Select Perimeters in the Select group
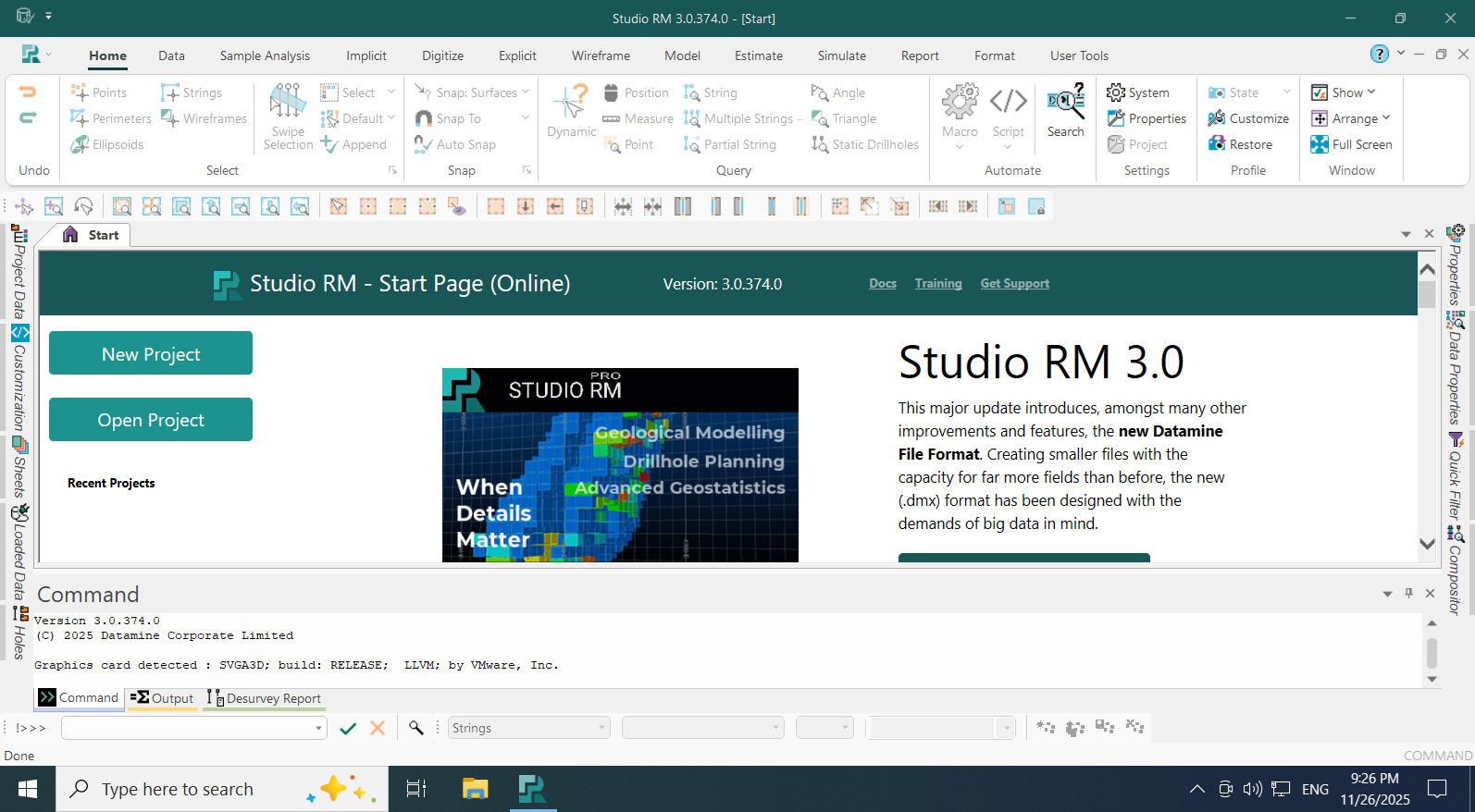The image size is (1475, 812). click(x=111, y=118)
